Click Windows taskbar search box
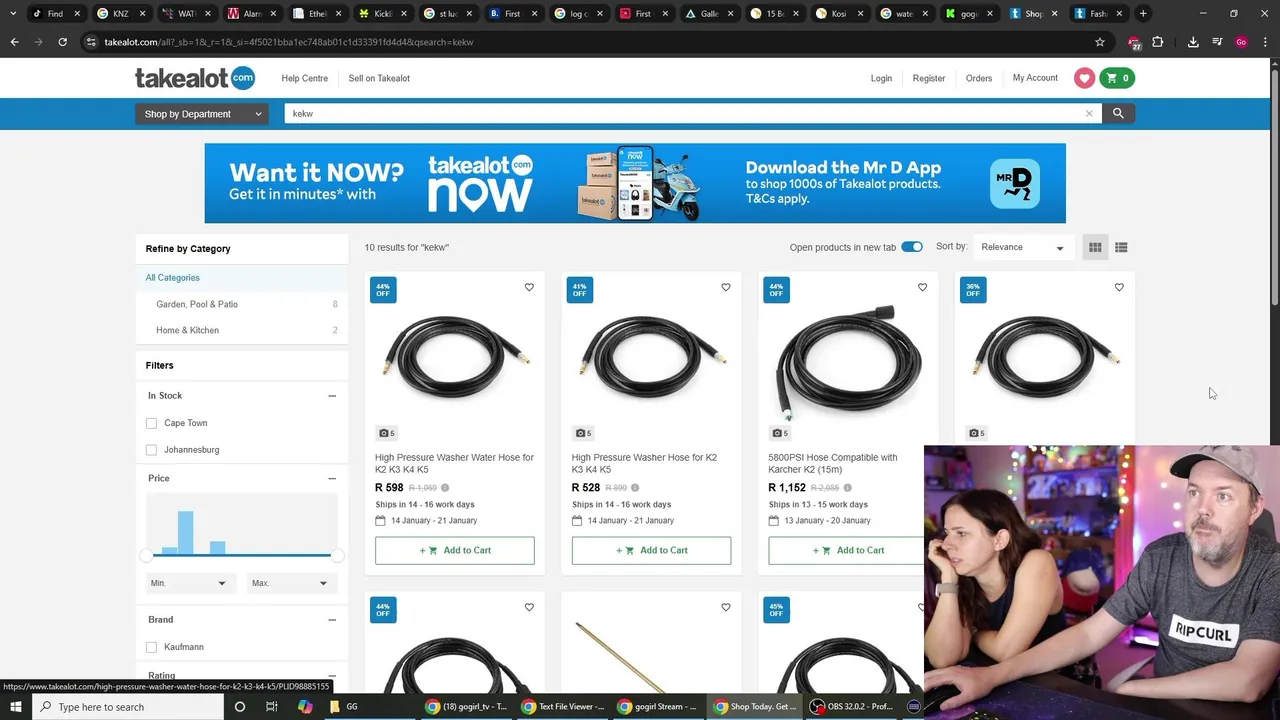This screenshot has height=720, width=1280. (x=128, y=707)
